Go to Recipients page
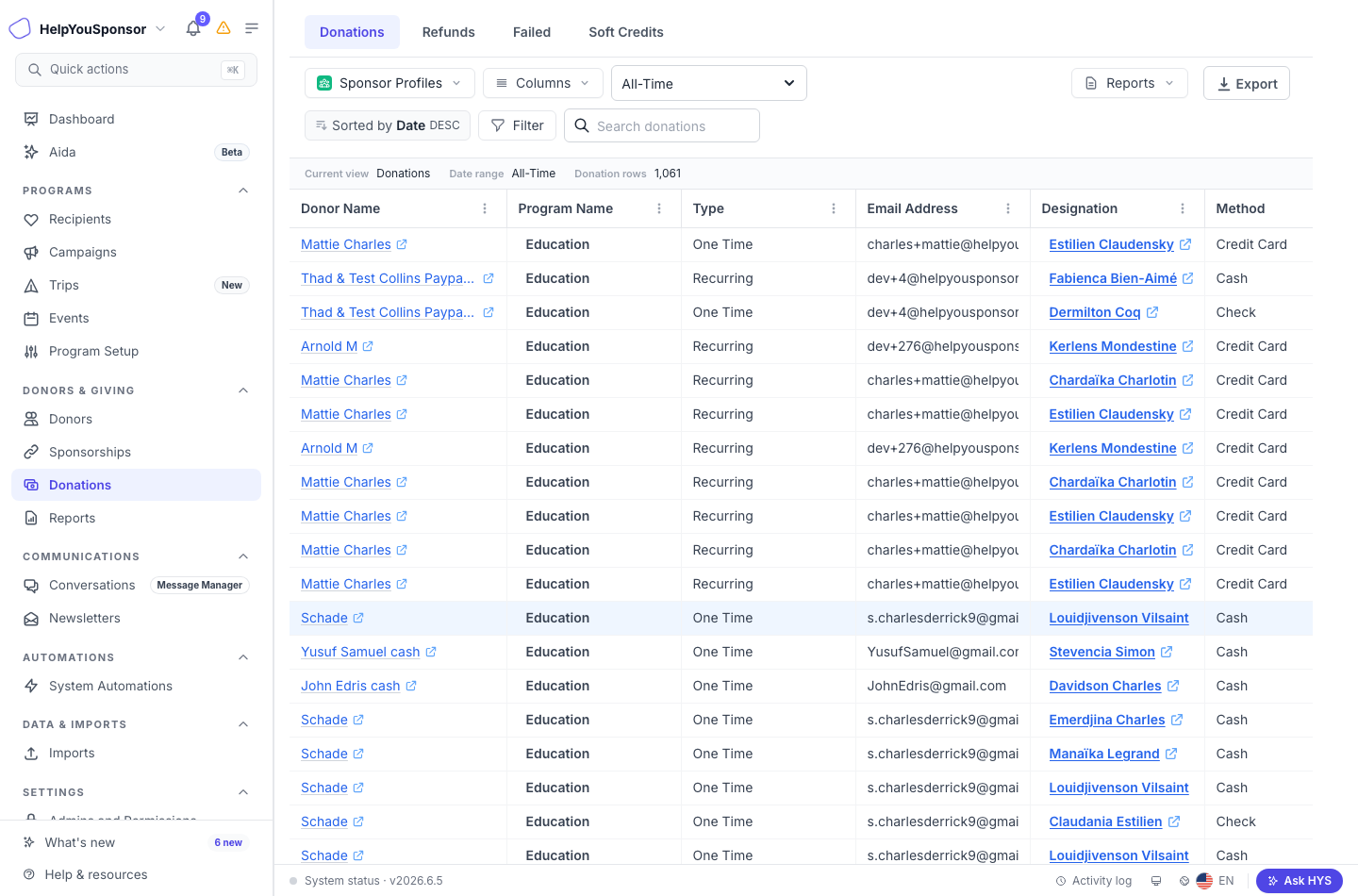The width and height of the screenshot is (1358, 896). [x=136, y=219]
